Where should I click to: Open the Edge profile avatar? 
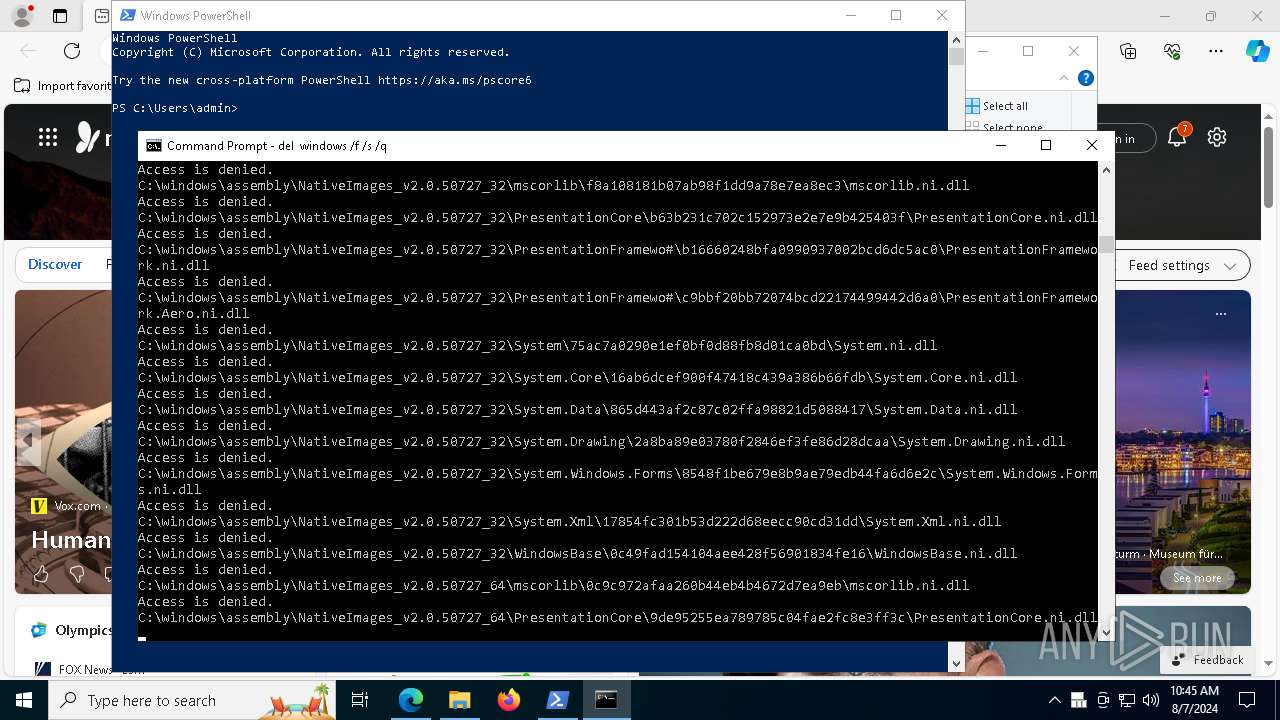21,16
